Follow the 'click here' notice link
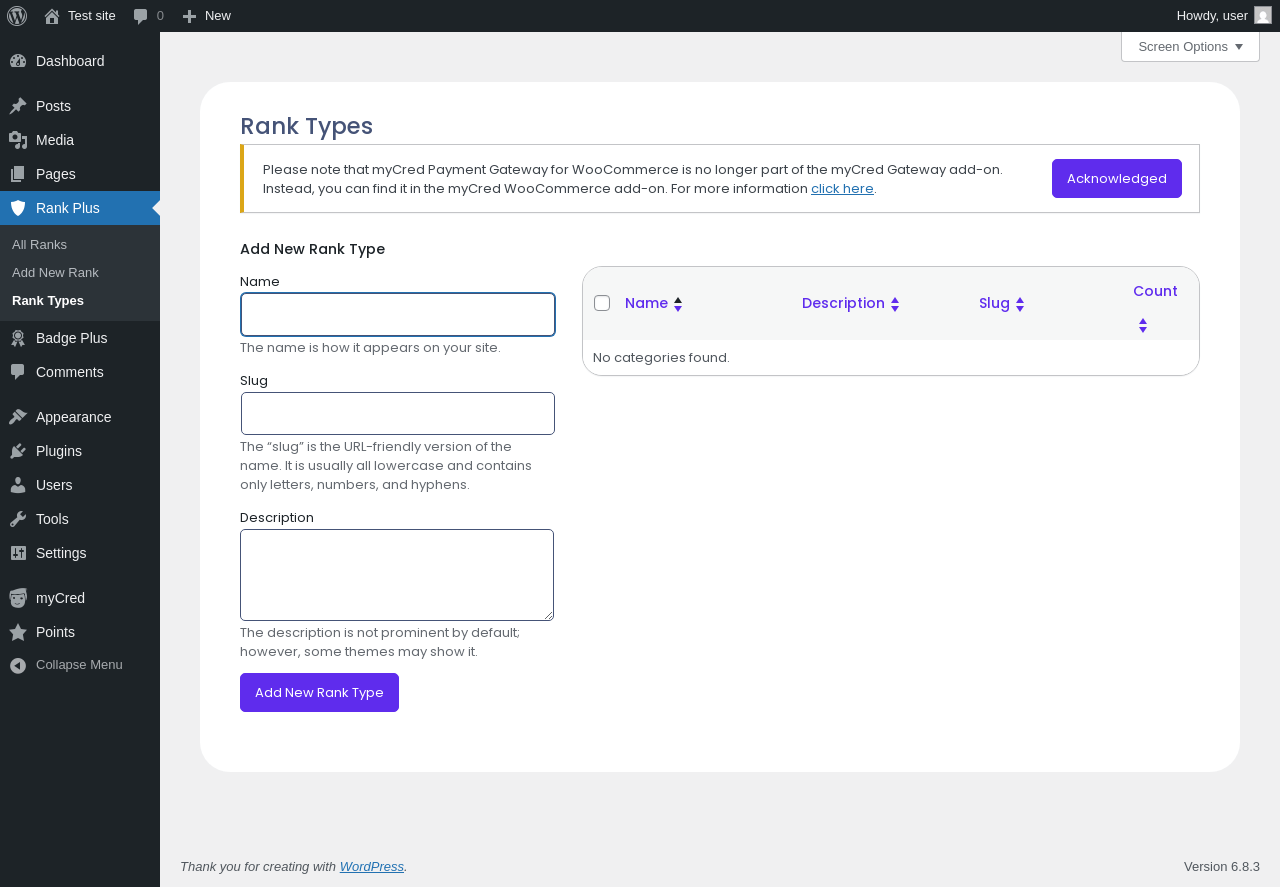1280x887 pixels. coord(842,189)
